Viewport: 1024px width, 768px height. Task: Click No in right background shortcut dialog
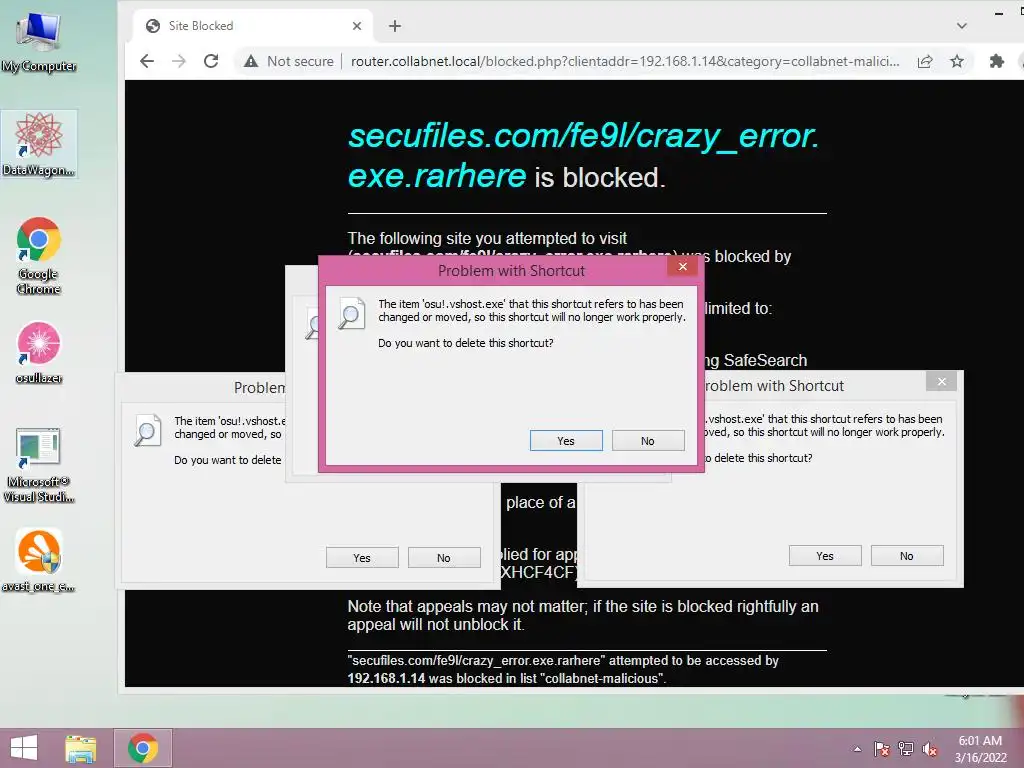point(906,556)
